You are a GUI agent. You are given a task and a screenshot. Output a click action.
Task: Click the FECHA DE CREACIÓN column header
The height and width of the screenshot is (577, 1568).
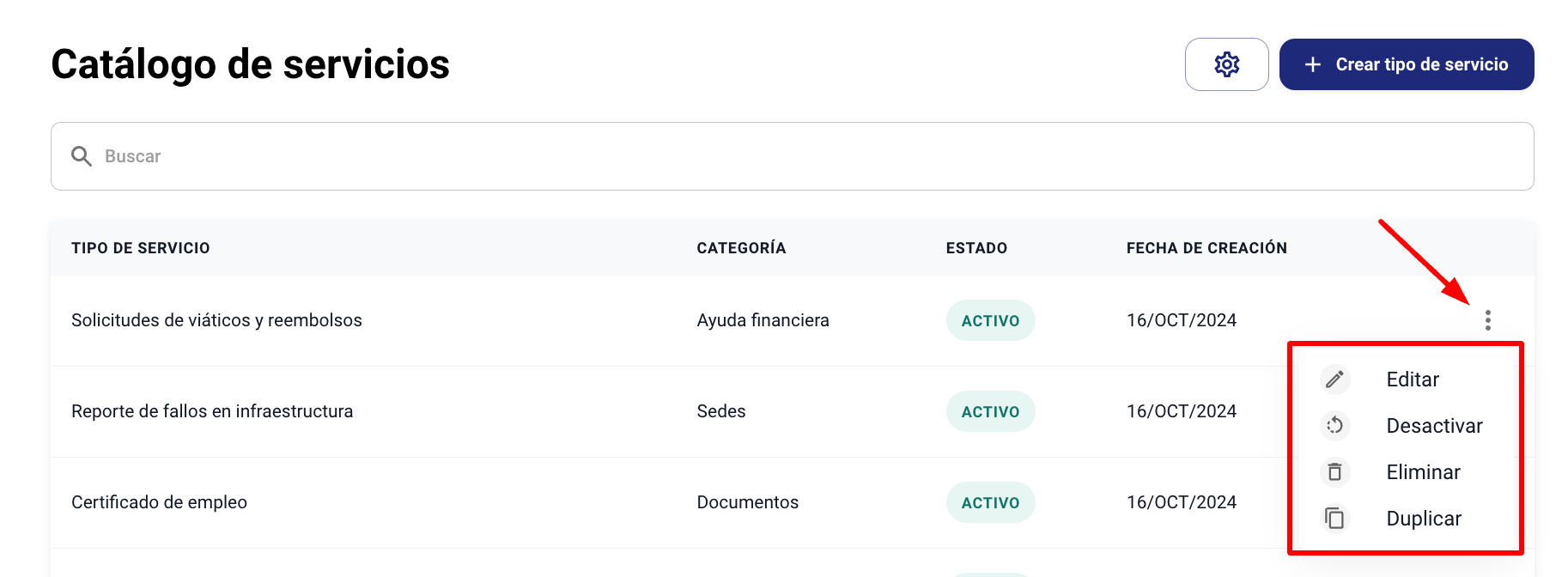pyautogui.click(x=1206, y=248)
